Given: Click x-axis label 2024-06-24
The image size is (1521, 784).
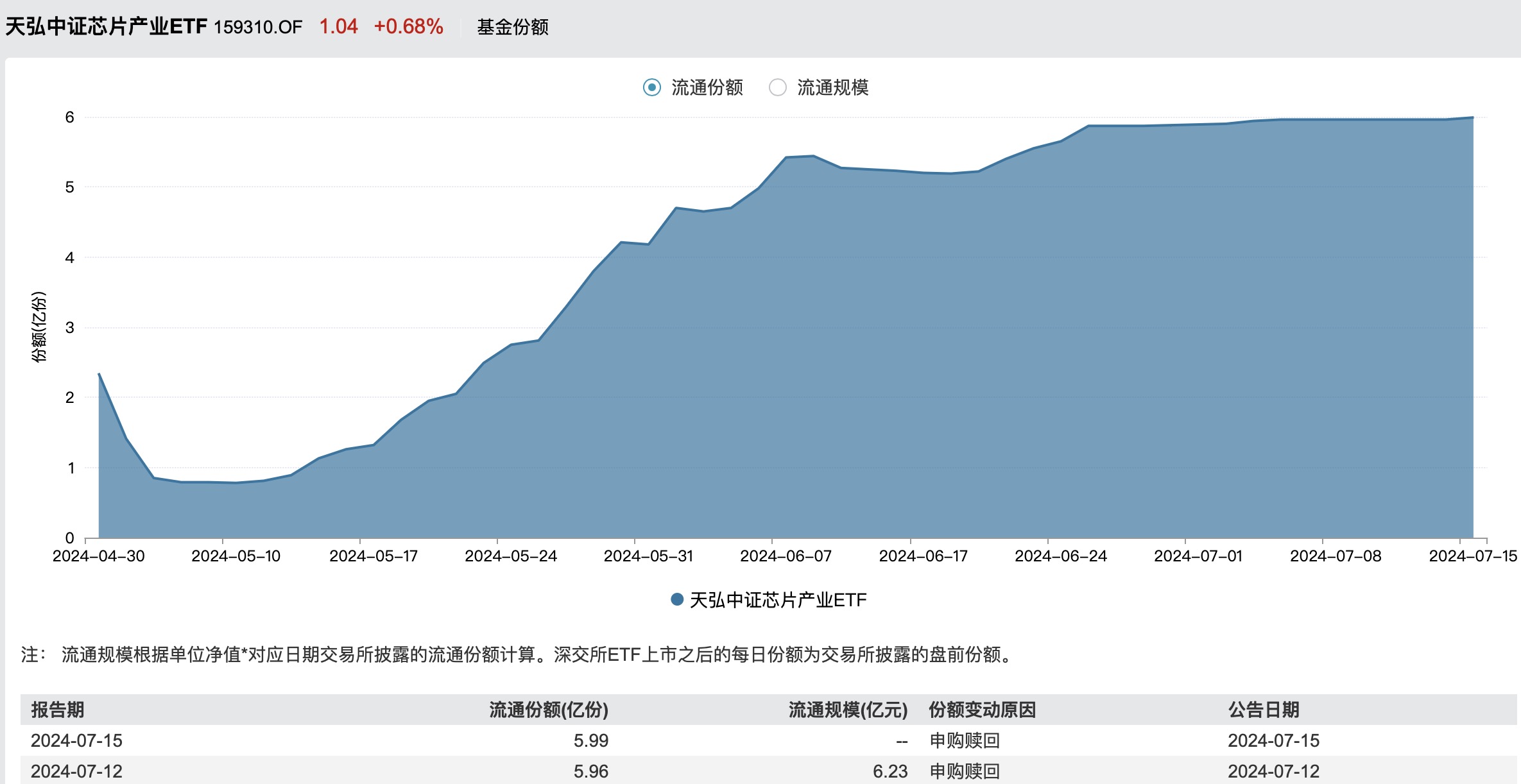Looking at the screenshot, I should 1061,556.
